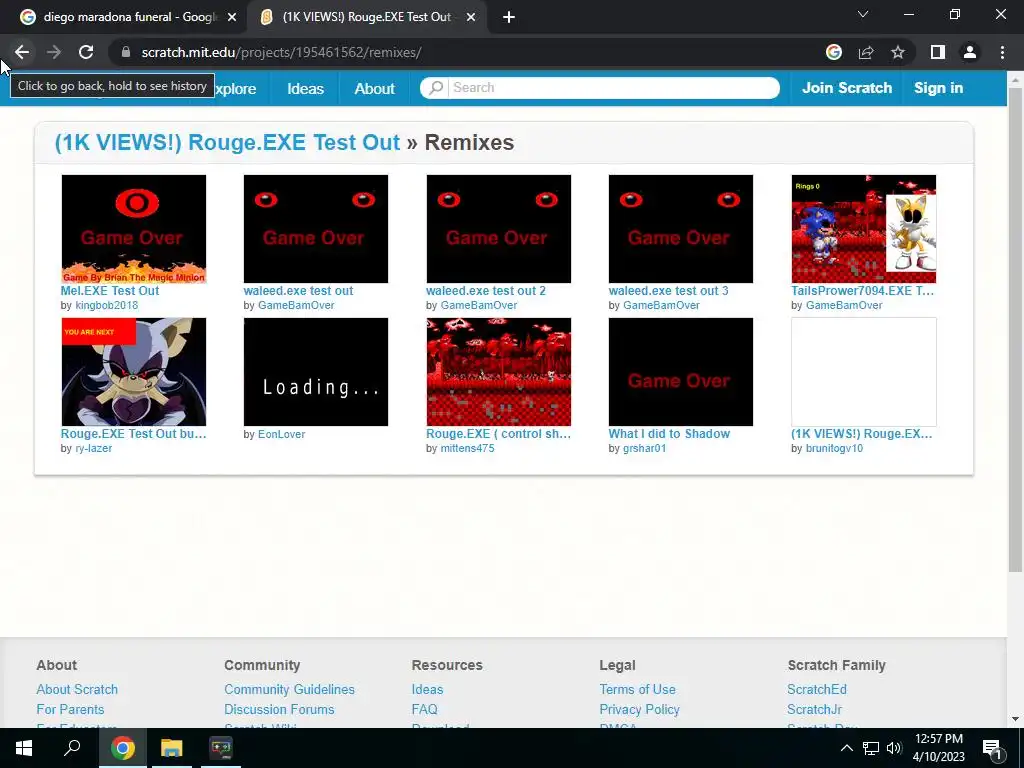Viewport: 1024px width, 768px height.
Task: Open Mel.EXE Test Out project link
Action: pos(110,291)
